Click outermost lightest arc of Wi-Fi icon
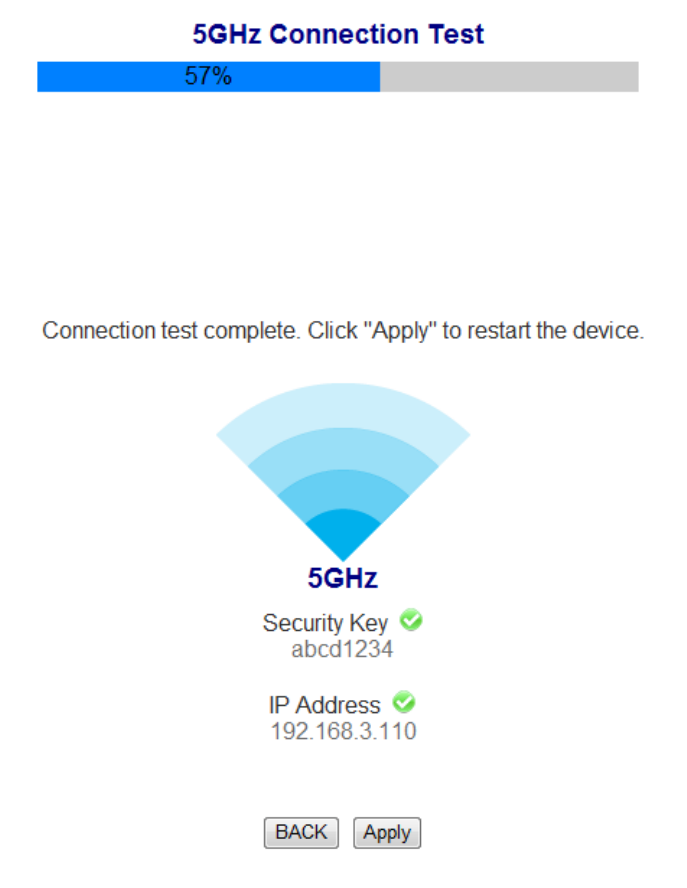 pos(343,410)
